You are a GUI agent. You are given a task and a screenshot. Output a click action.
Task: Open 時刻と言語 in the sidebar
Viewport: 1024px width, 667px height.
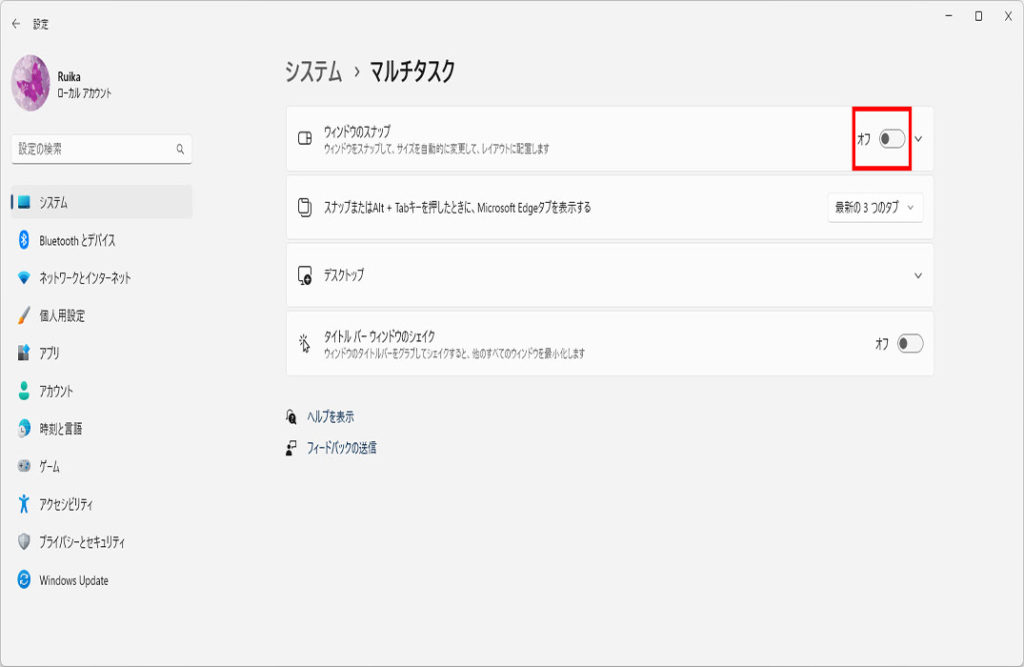[x=60, y=429]
